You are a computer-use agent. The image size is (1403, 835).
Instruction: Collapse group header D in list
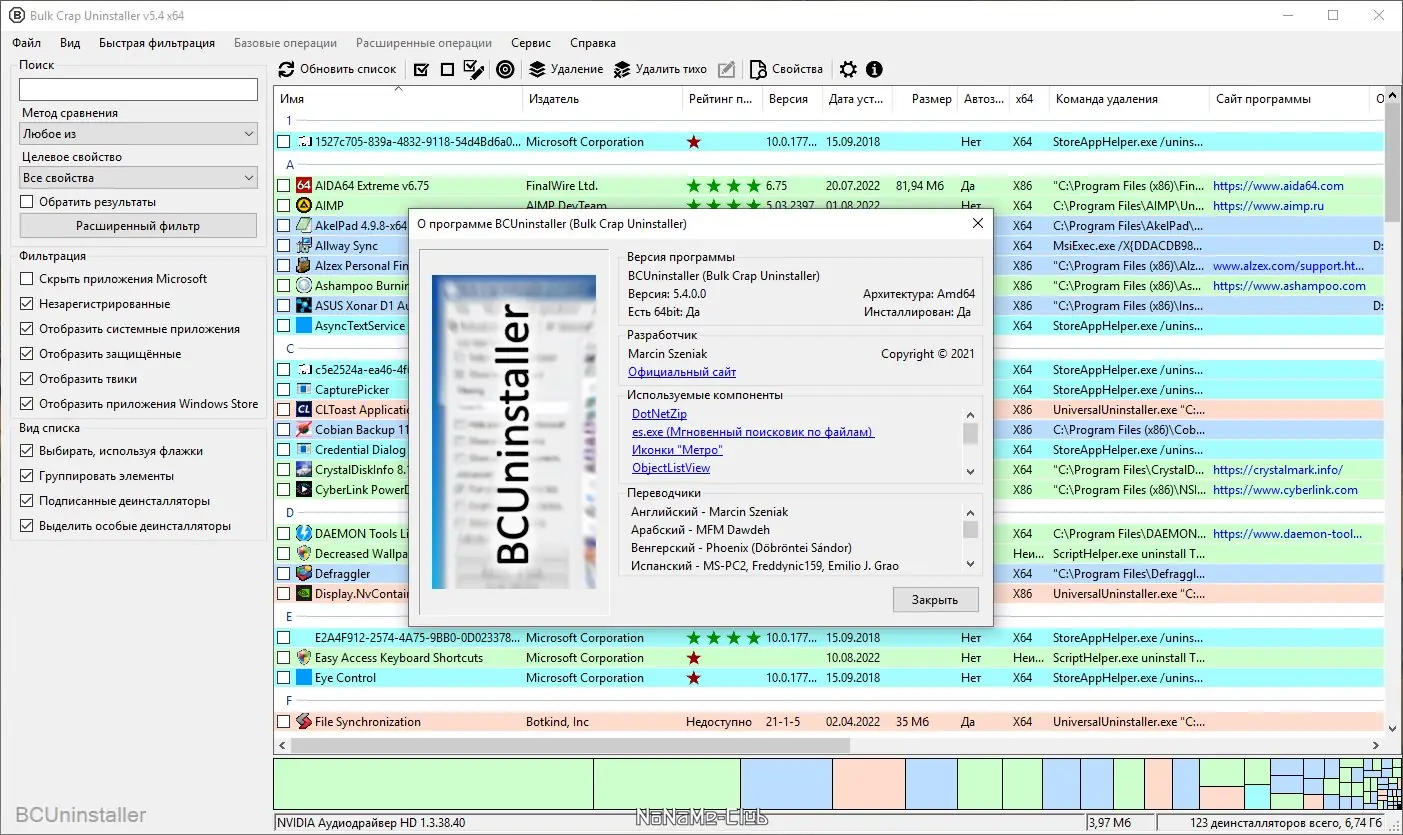[x=290, y=512]
